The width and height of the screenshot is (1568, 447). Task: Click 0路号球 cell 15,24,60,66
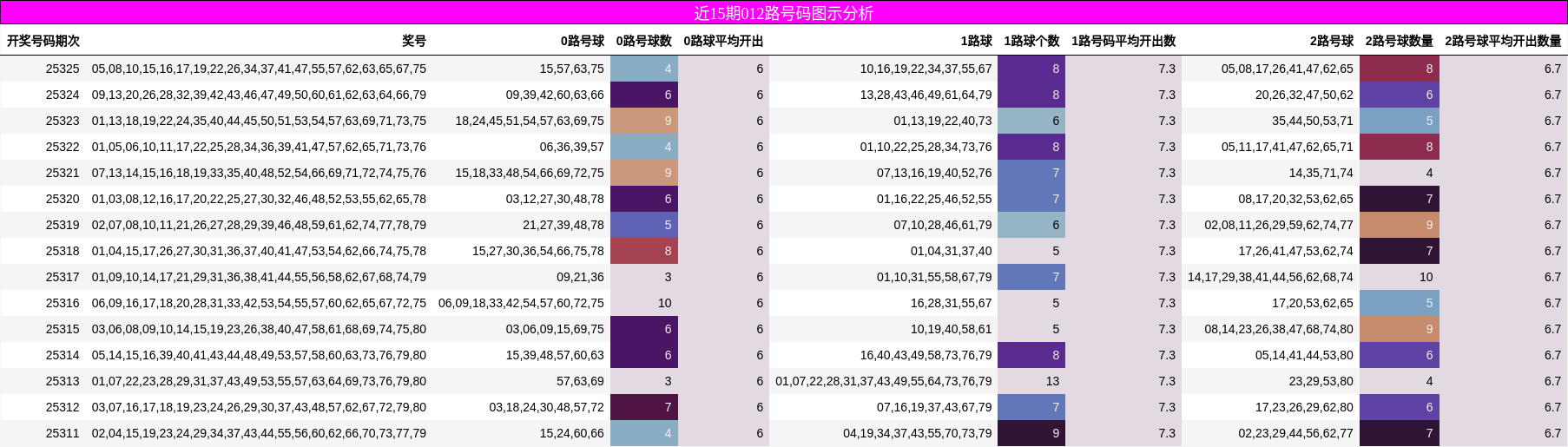[571, 433]
